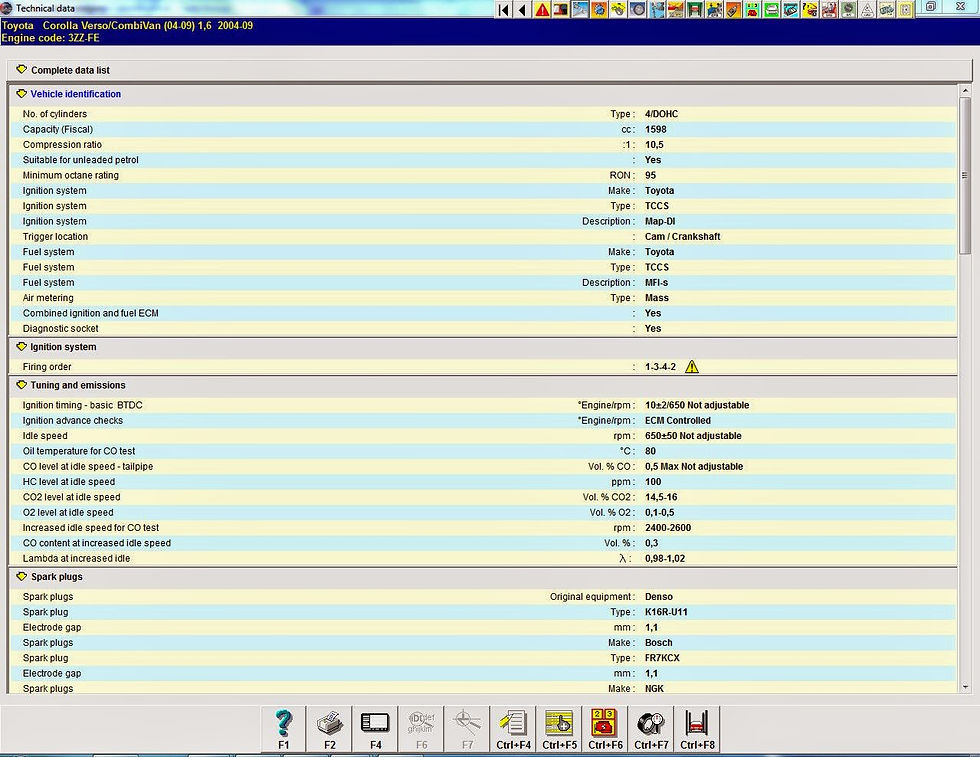Go back with the left arrow toolbar icon

(x=522, y=9)
